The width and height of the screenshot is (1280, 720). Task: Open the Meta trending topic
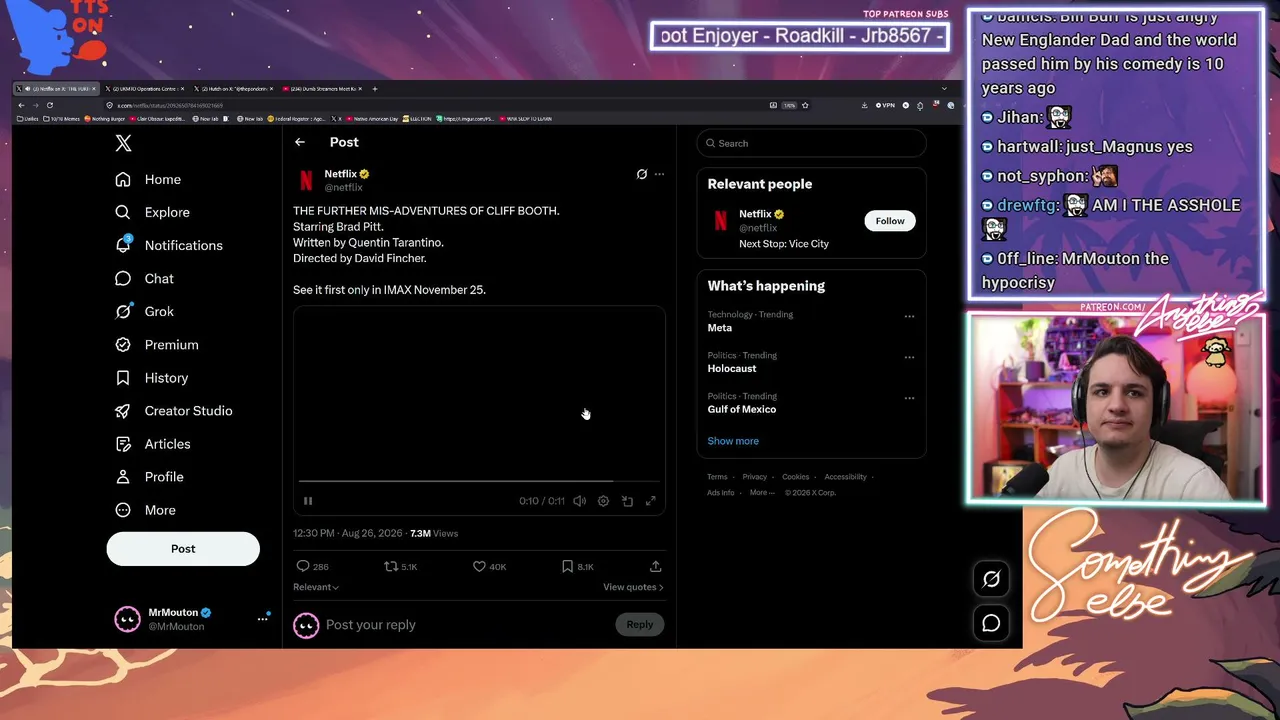pyautogui.click(x=720, y=328)
